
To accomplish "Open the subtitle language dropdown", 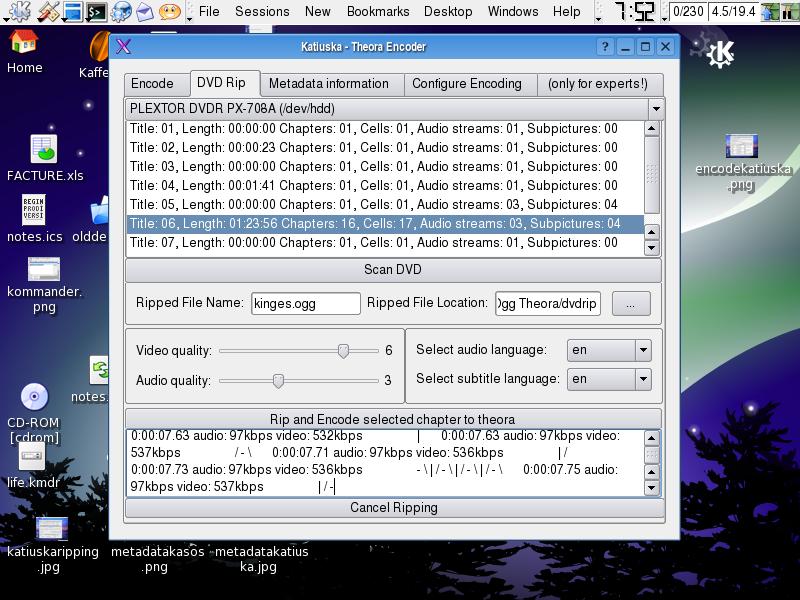I will click(x=643, y=379).
